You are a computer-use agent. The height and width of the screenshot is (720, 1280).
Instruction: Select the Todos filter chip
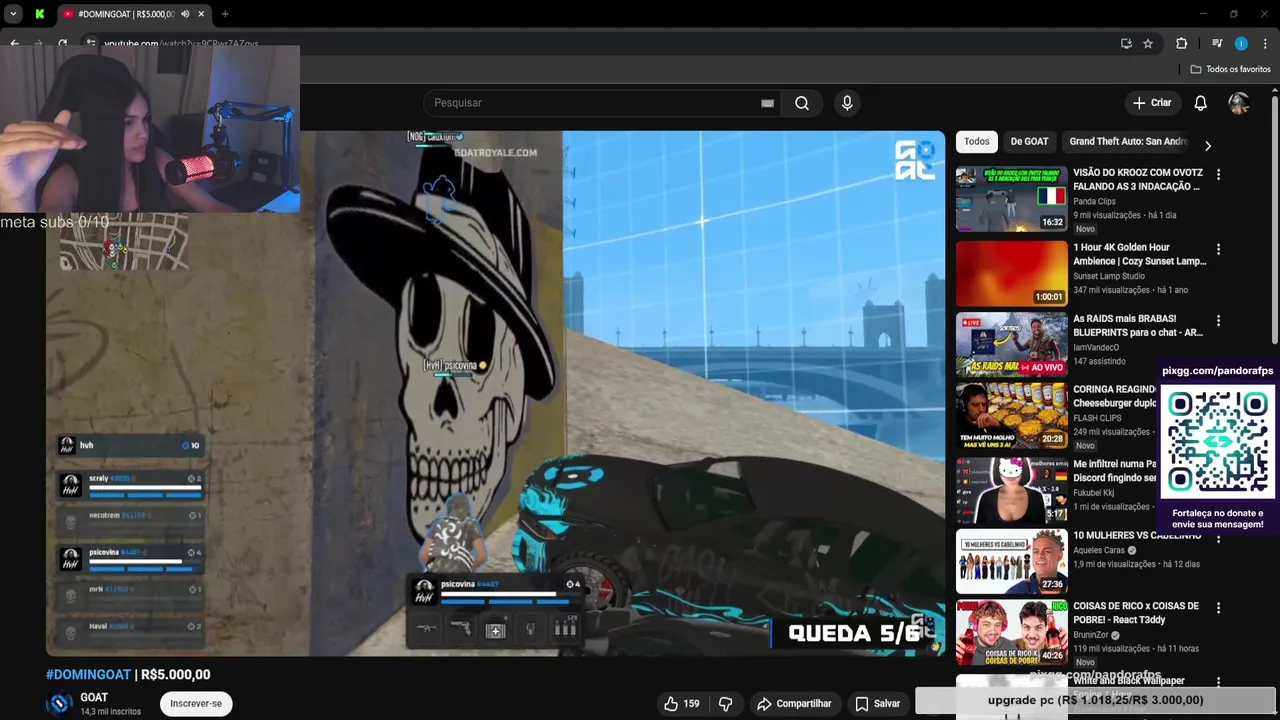[x=977, y=142]
